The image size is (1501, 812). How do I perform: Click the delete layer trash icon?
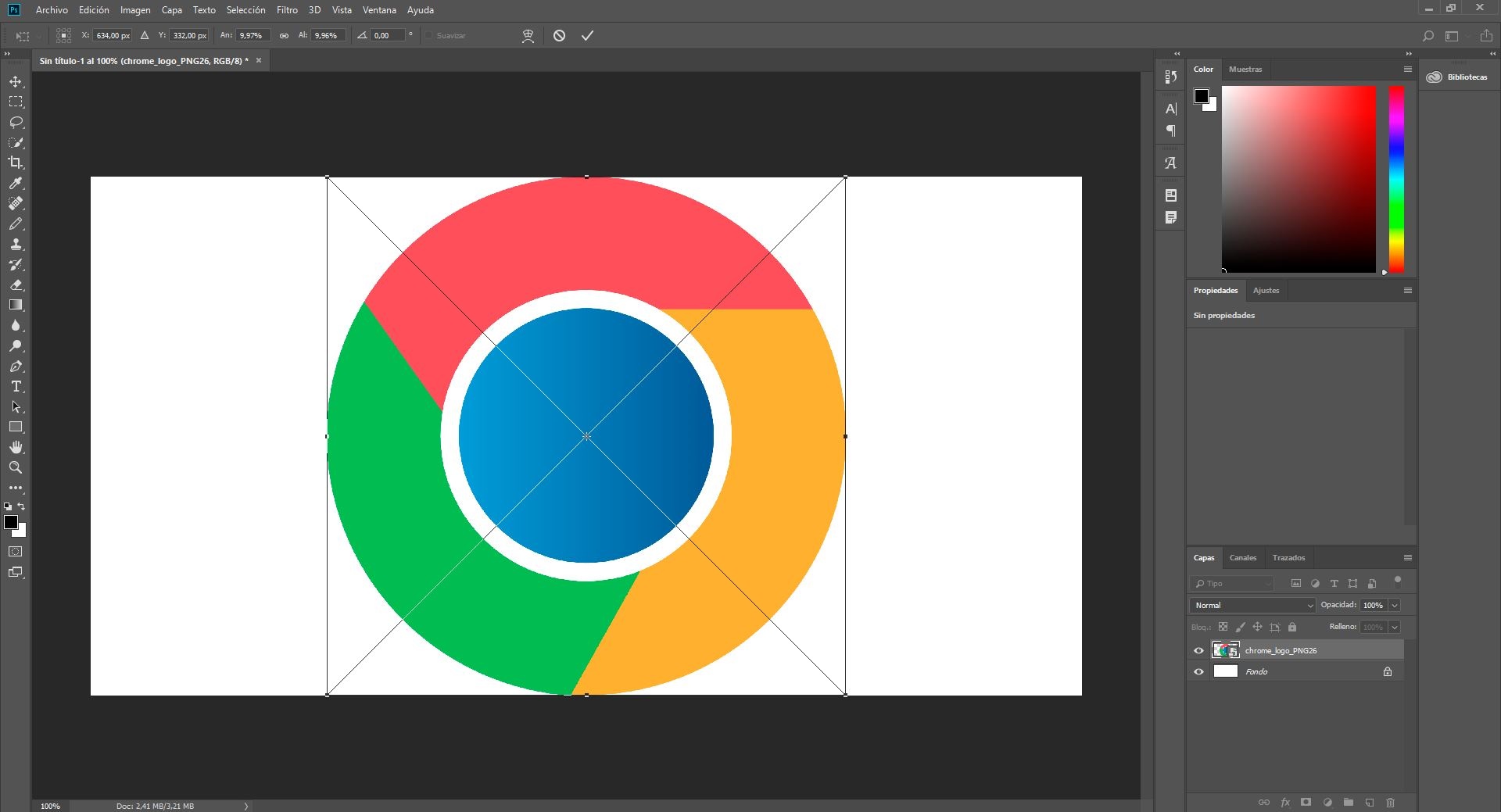point(1390,803)
